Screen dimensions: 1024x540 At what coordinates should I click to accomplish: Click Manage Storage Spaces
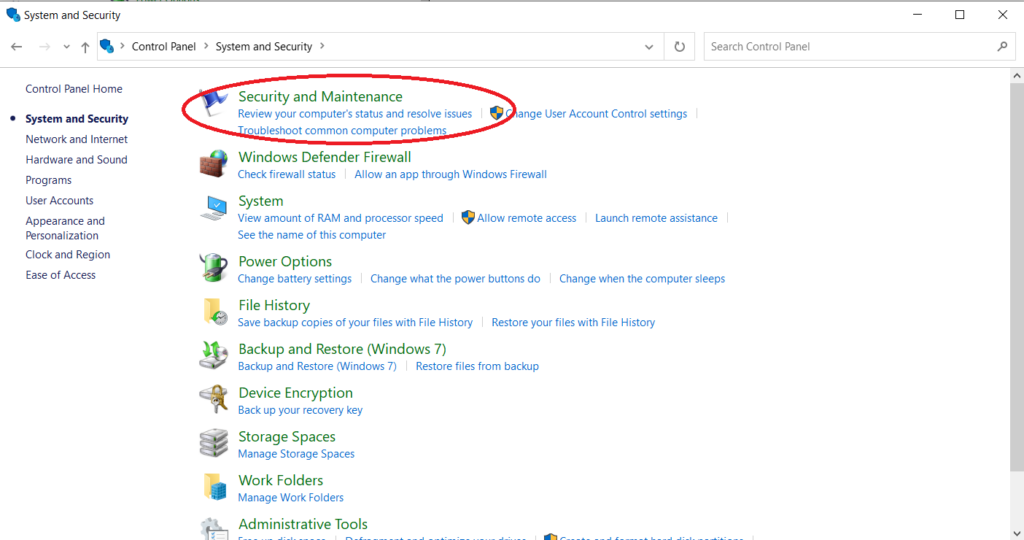[x=296, y=454]
